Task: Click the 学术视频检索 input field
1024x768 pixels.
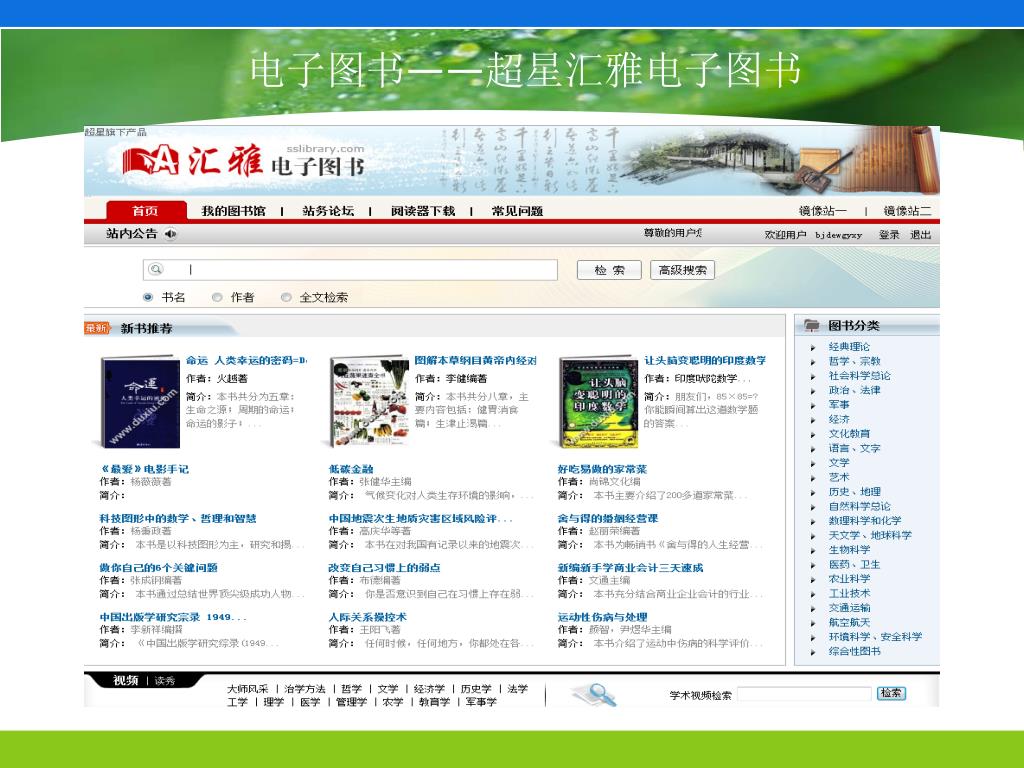Action: pos(804,694)
